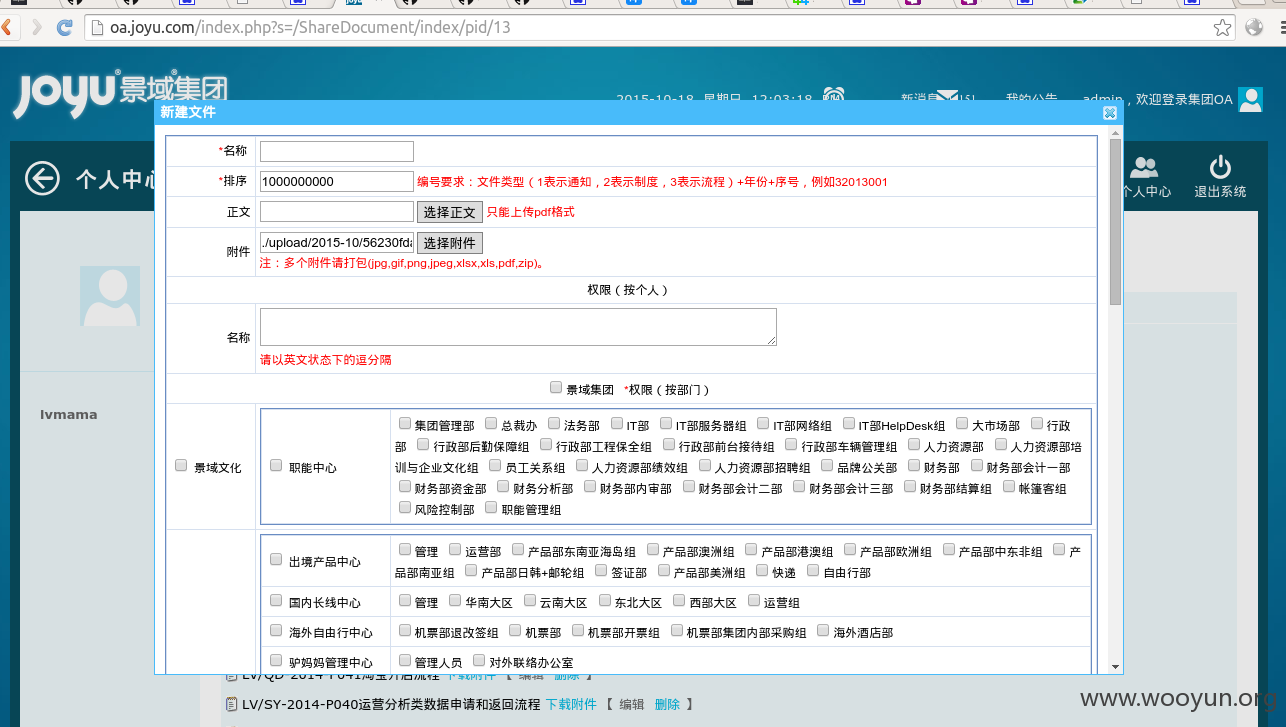Click the lvmama username text
Image resolution: width=1286 pixels, height=727 pixels.
click(69, 414)
